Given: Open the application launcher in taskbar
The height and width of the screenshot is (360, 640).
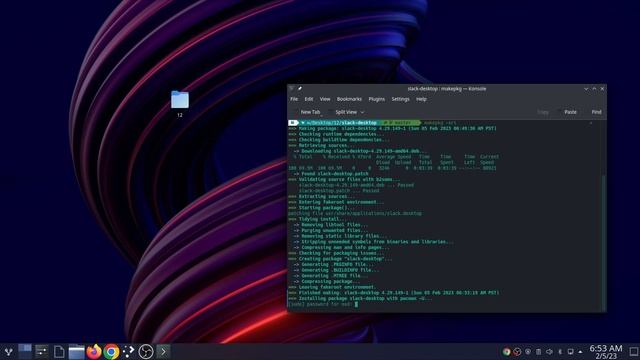Looking at the screenshot, I should point(8,351).
